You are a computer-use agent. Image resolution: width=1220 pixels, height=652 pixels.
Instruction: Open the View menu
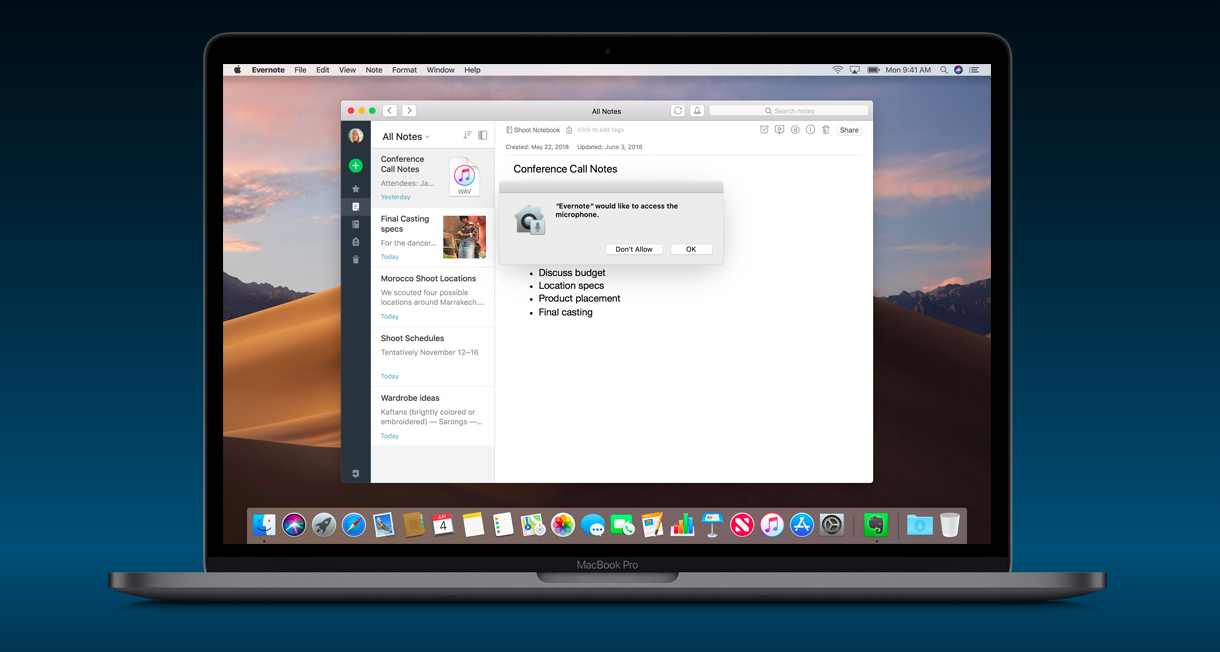point(347,70)
